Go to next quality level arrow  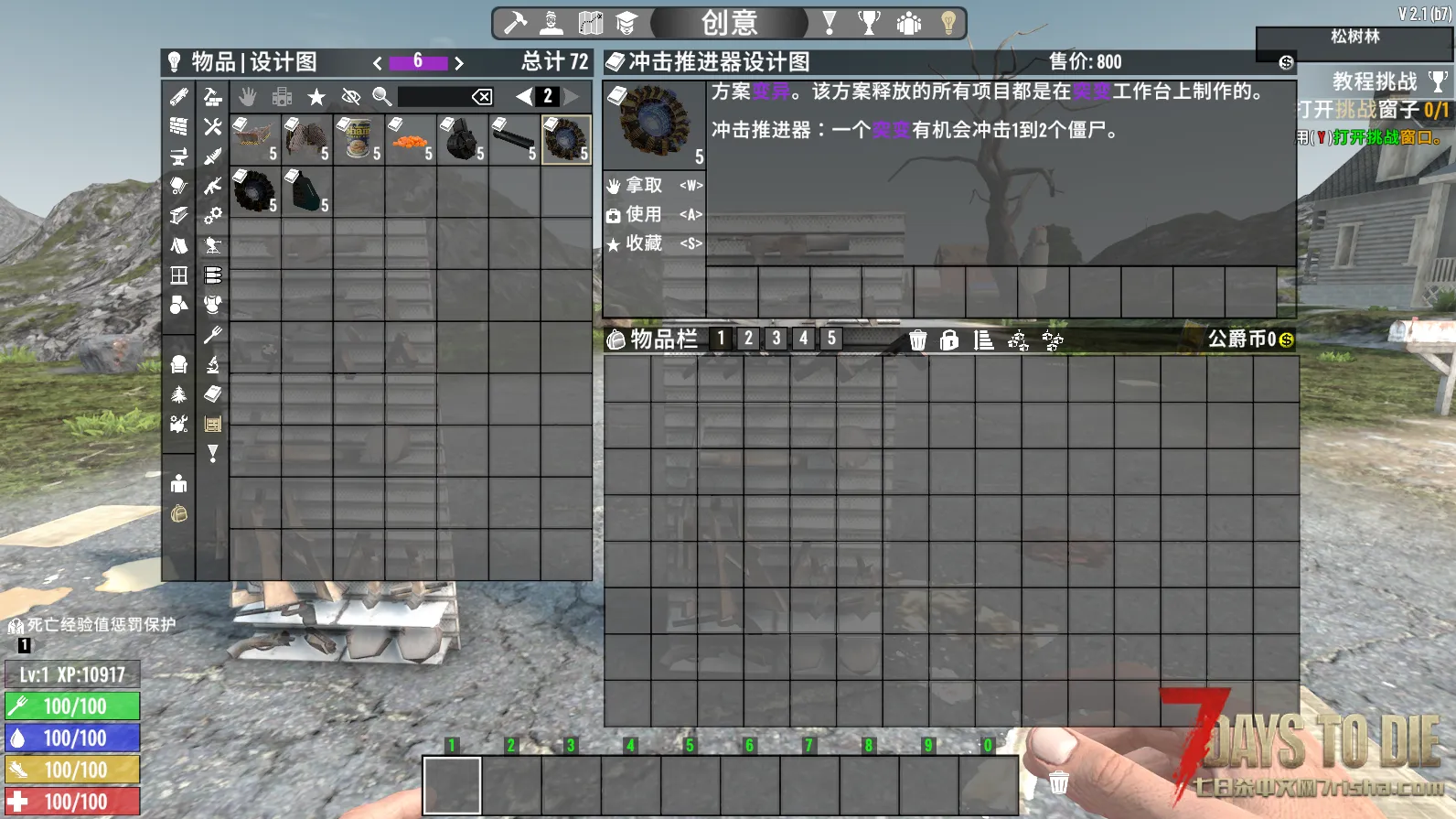(459, 63)
